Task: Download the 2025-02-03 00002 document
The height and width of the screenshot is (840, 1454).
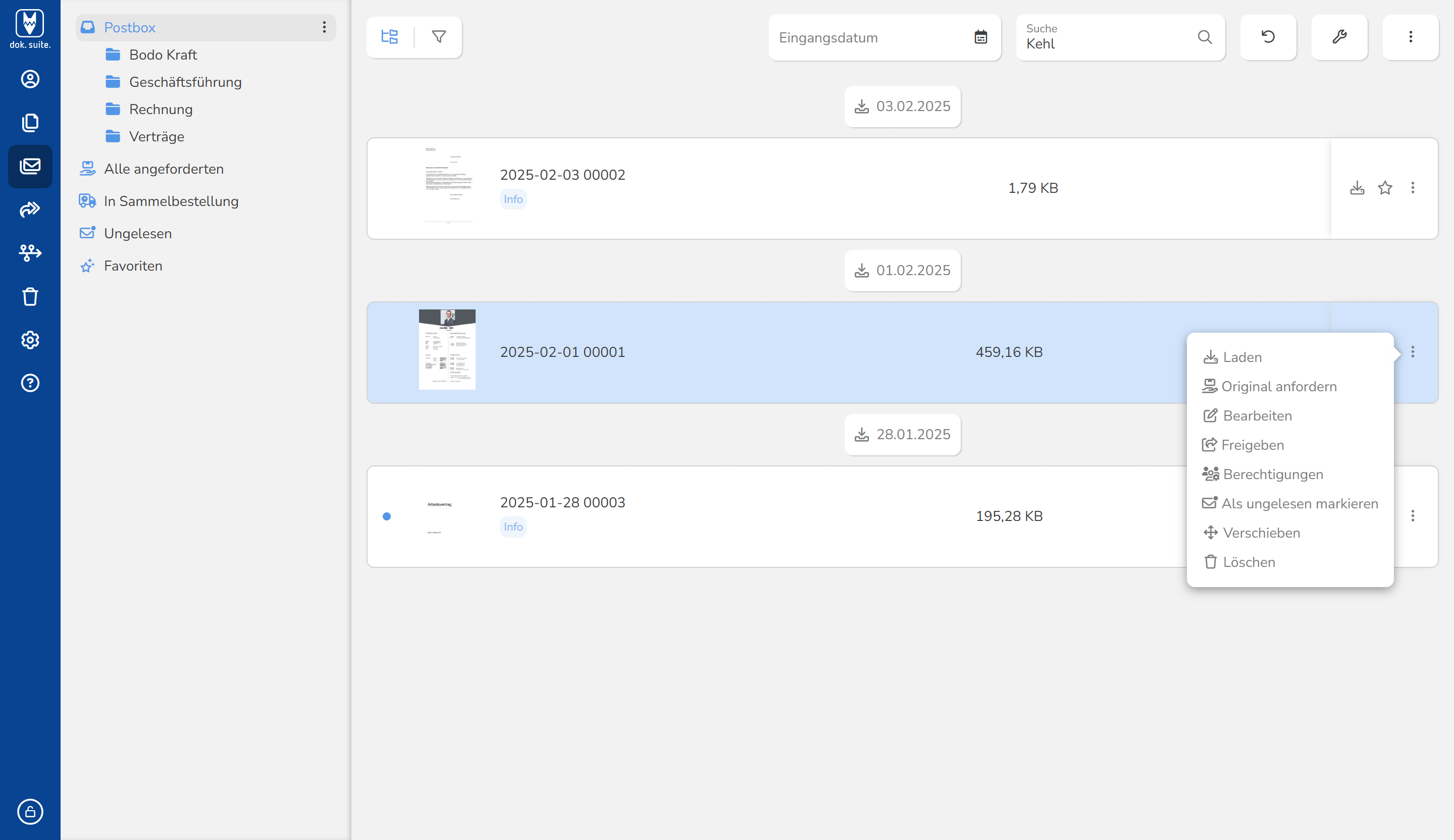Action: tap(1357, 187)
